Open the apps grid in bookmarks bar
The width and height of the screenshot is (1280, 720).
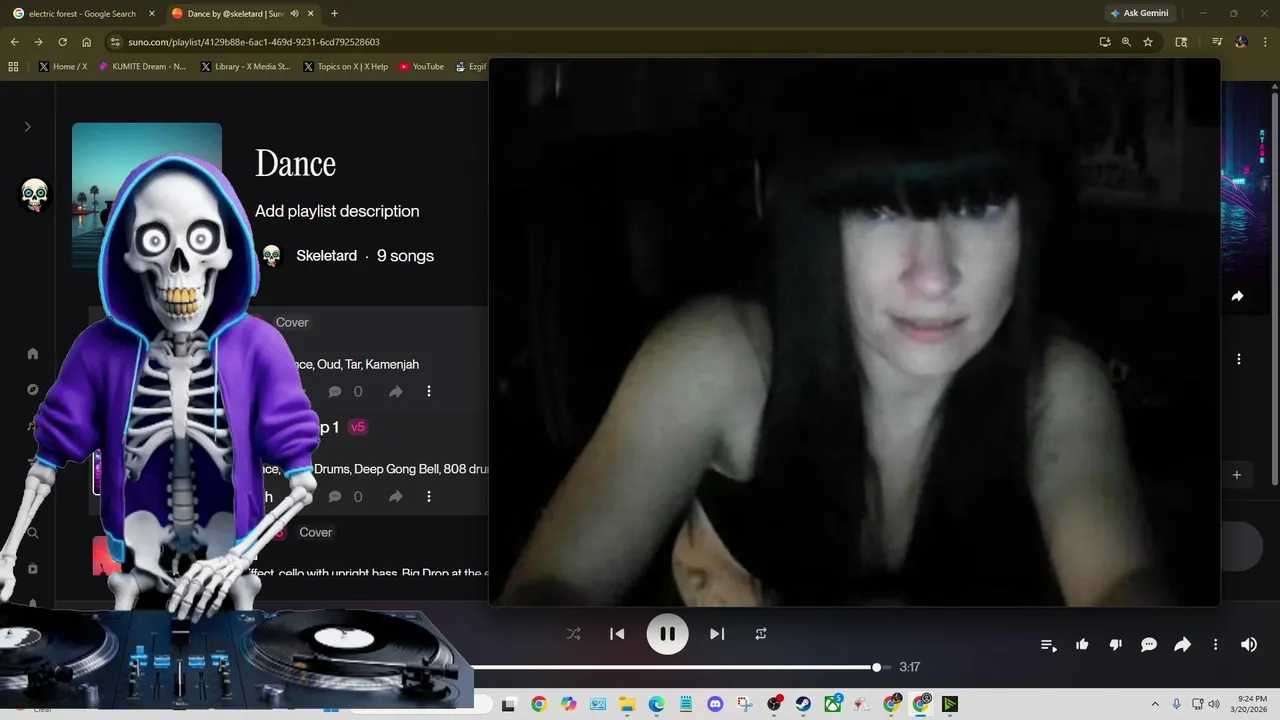13,67
